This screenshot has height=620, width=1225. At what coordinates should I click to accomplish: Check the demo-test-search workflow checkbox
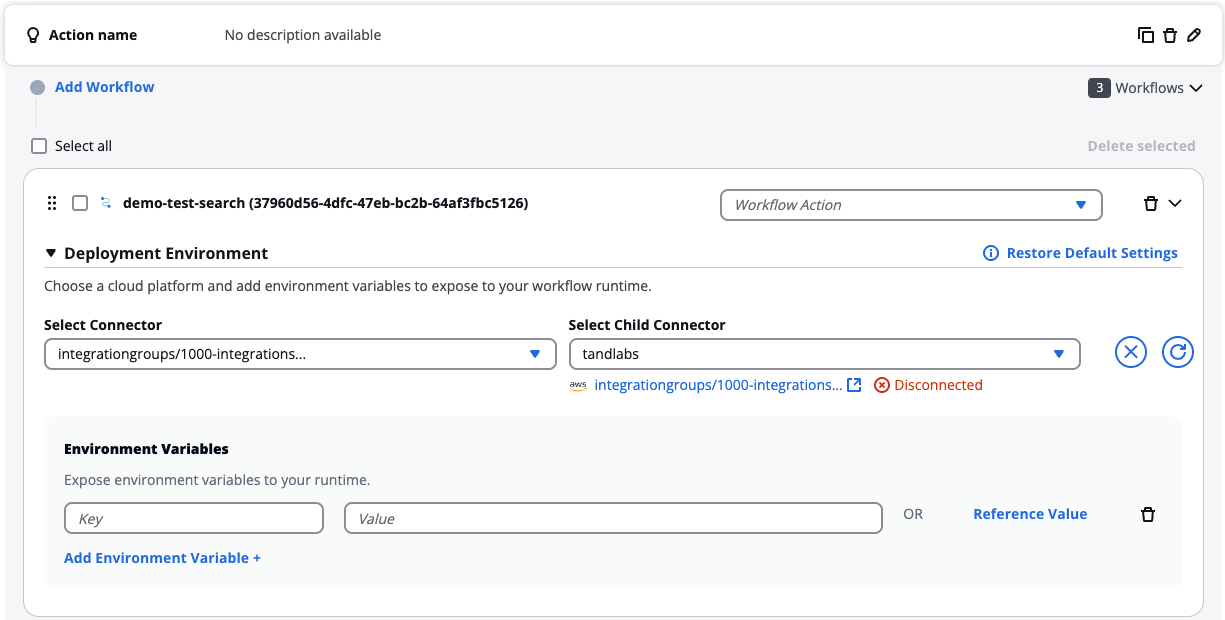click(x=79, y=203)
